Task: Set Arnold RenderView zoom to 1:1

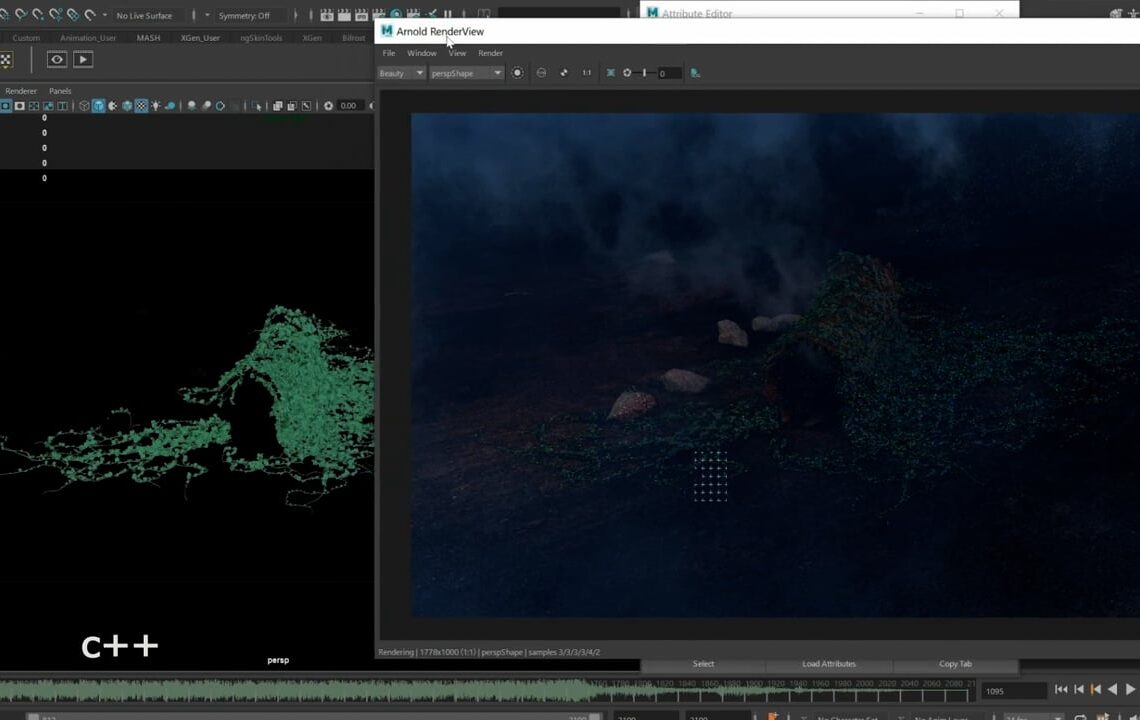Action: (x=587, y=72)
